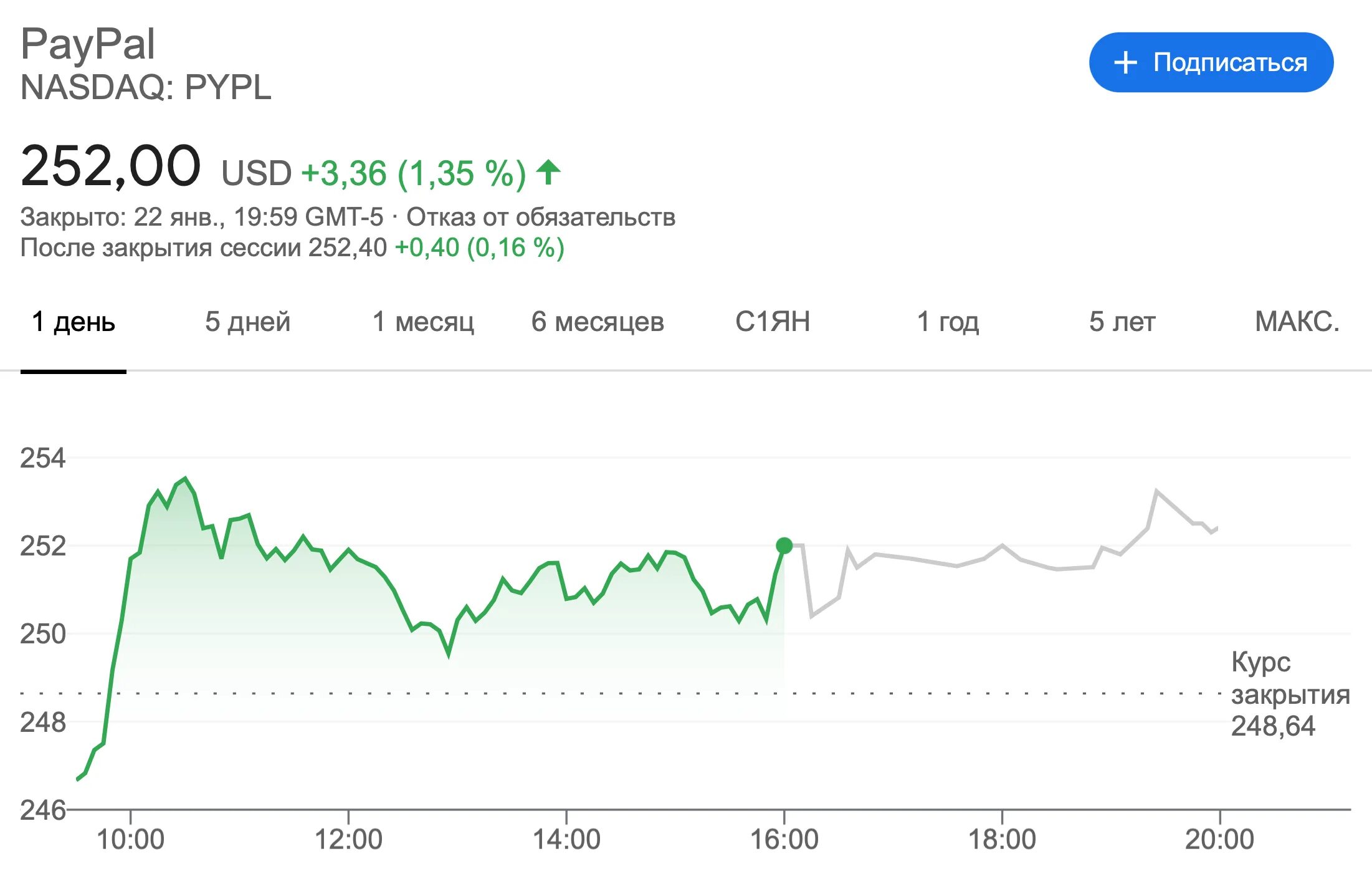Click the 252,00 current price value
Viewport: 1372px width, 874px height.
click(110, 166)
